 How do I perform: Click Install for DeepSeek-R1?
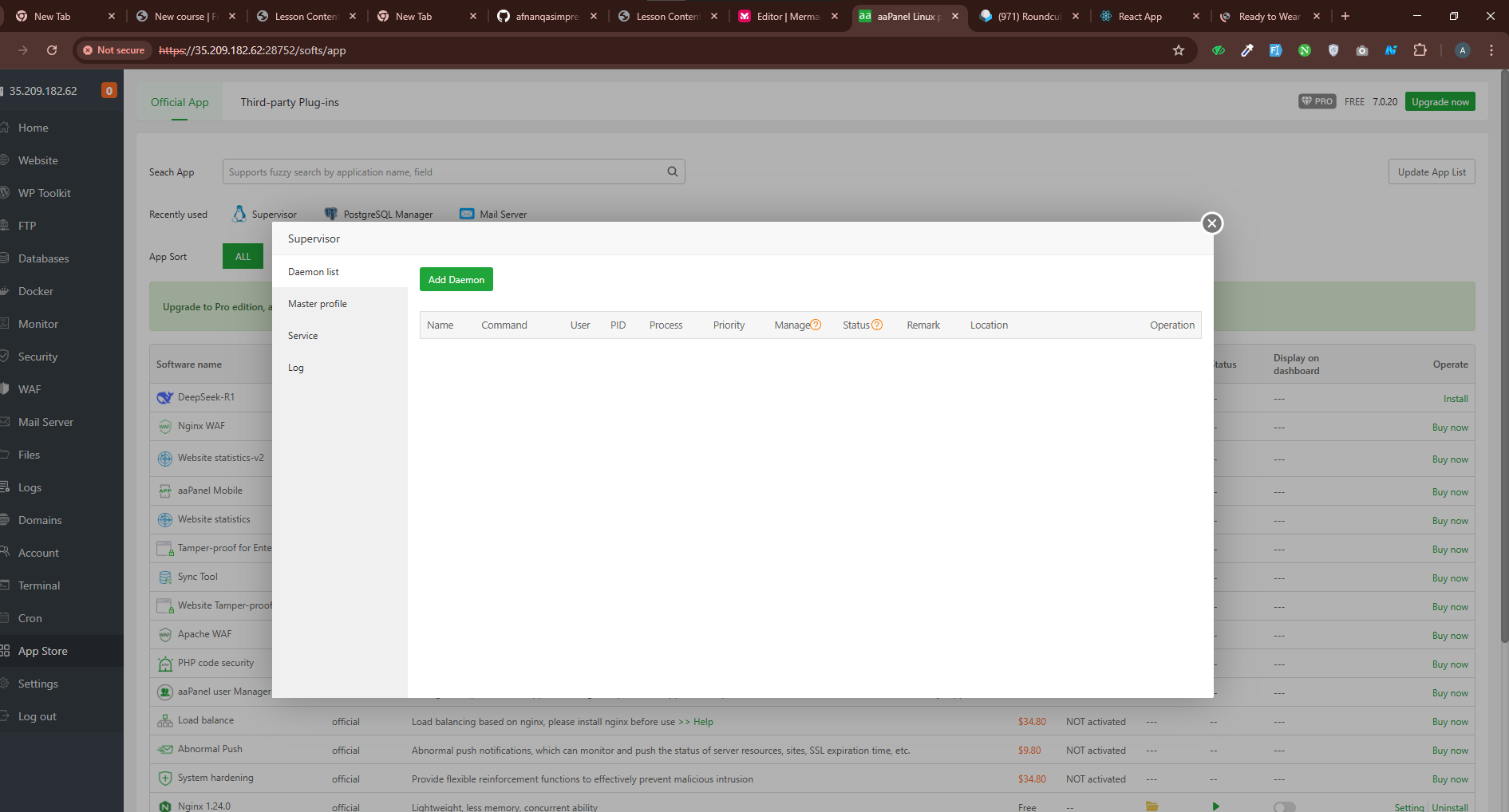pyautogui.click(x=1455, y=399)
